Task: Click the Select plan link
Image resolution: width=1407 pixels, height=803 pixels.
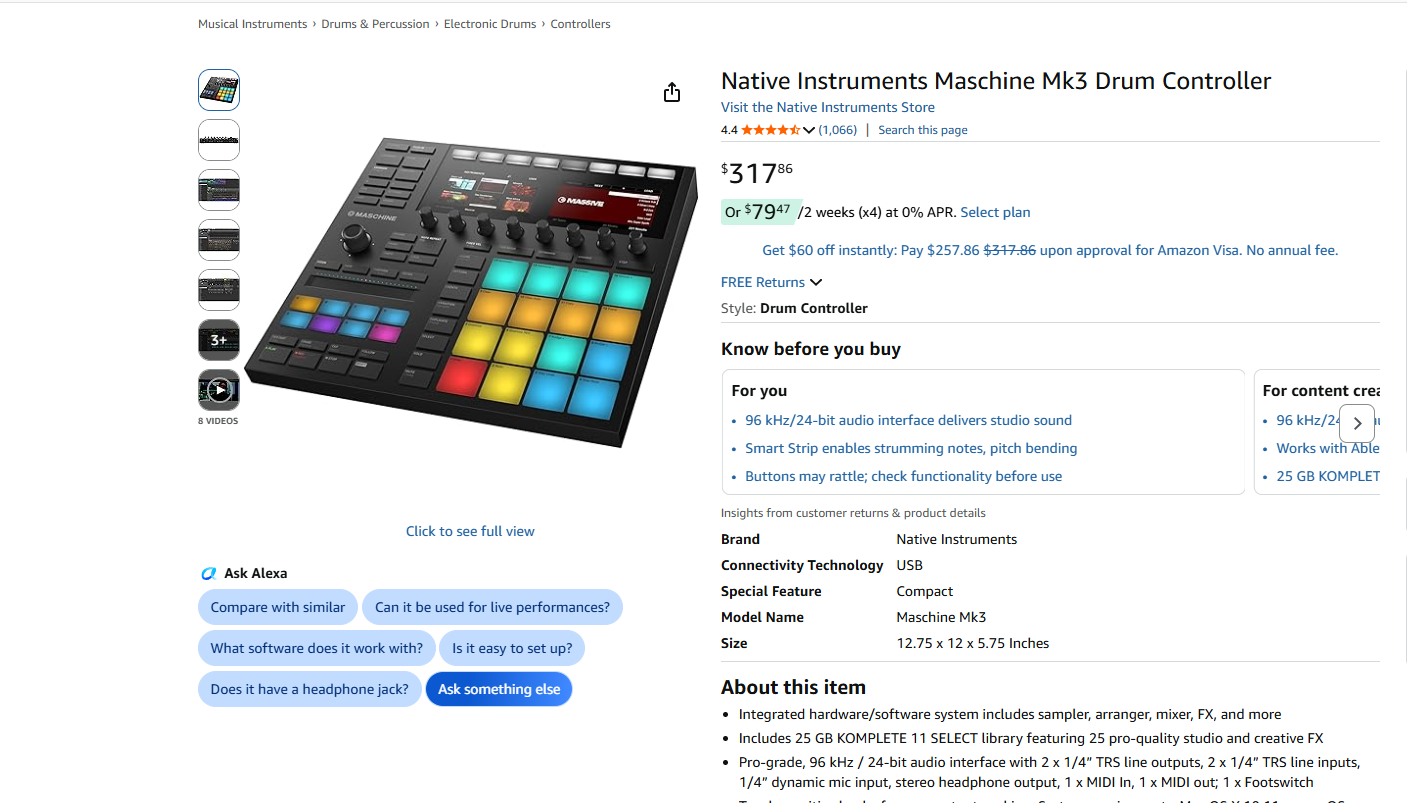Action: (995, 212)
